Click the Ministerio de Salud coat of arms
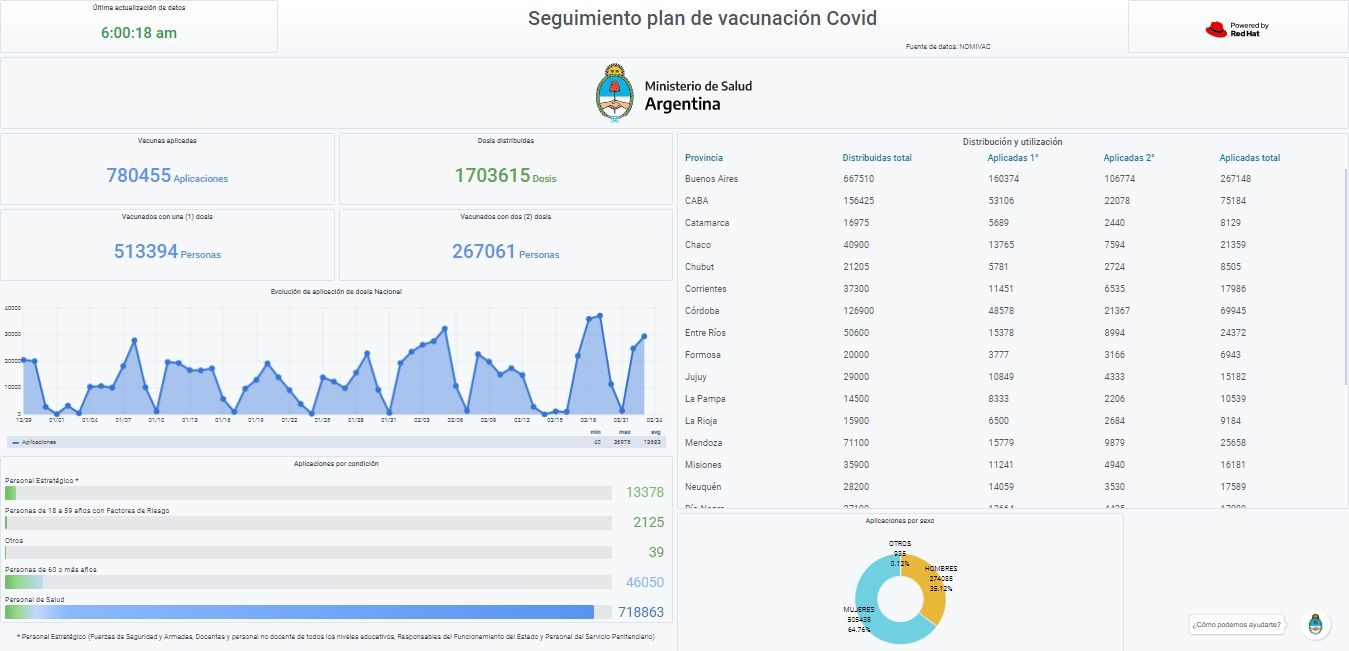The height and width of the screenshot is (651, 1349). point(615,92)
